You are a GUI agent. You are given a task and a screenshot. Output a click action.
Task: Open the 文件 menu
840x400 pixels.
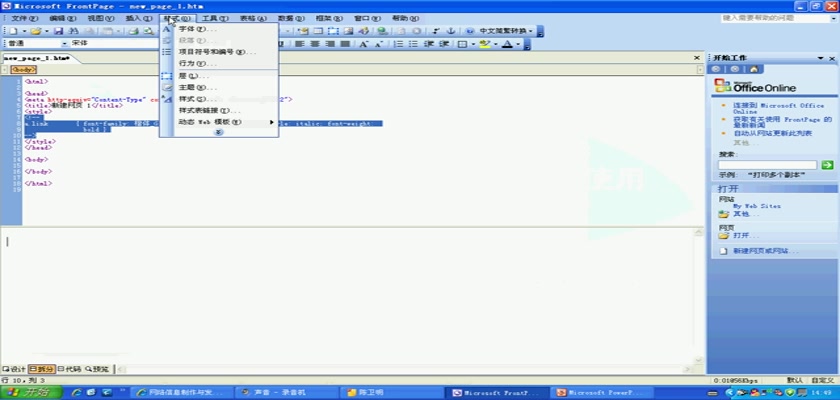click(x=25, y=18)
